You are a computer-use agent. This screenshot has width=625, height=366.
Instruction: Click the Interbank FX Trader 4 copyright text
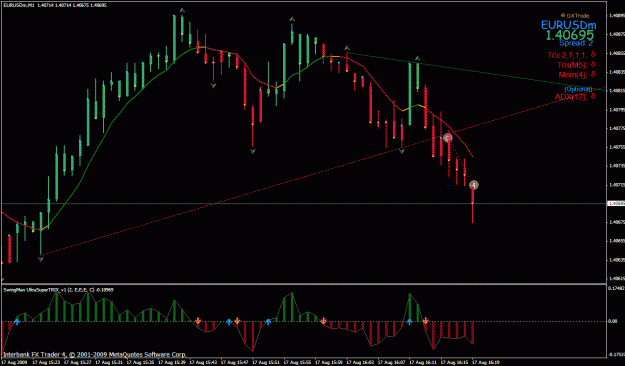tap(94, 354)
